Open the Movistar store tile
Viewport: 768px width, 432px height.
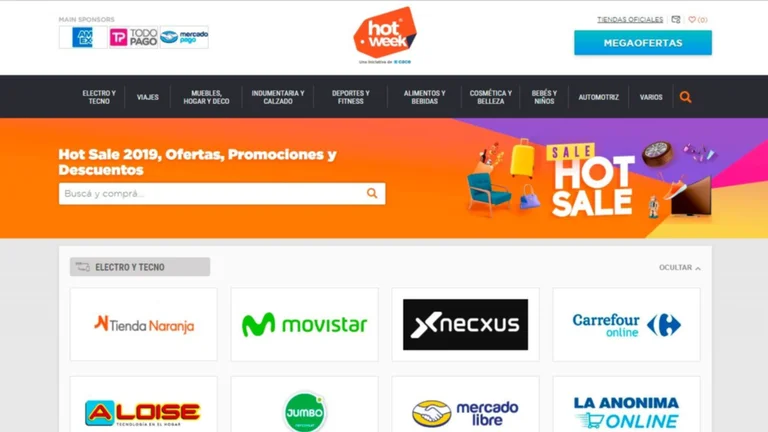[305, 324]
